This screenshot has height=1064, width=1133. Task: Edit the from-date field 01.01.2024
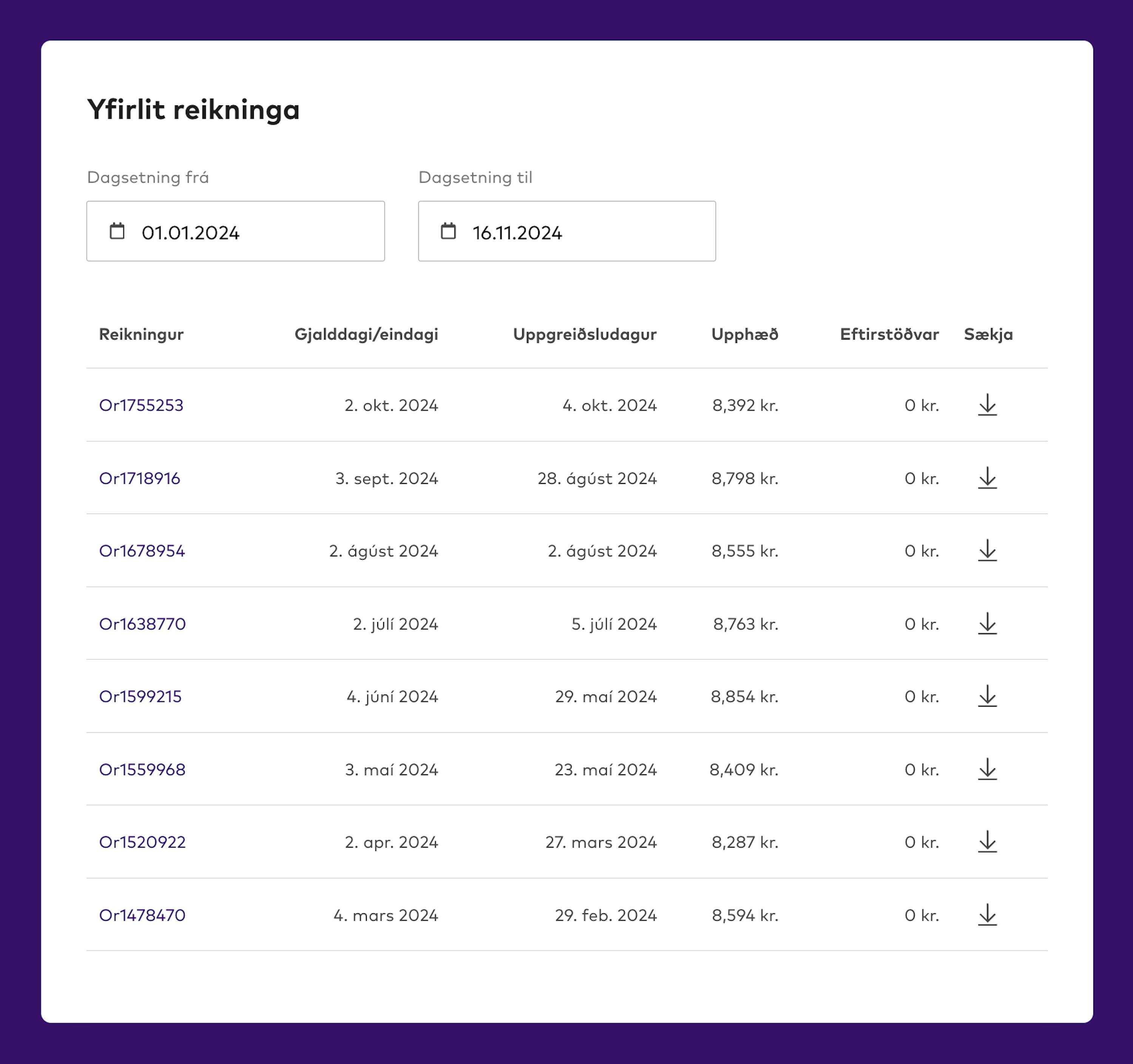(235, 231)
